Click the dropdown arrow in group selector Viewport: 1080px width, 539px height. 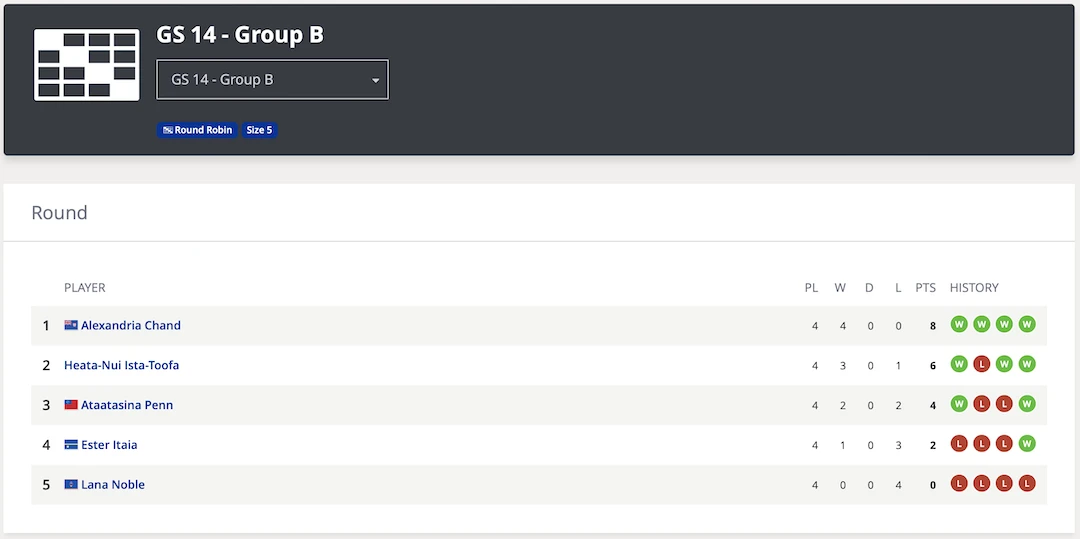(x=375, y=81)
